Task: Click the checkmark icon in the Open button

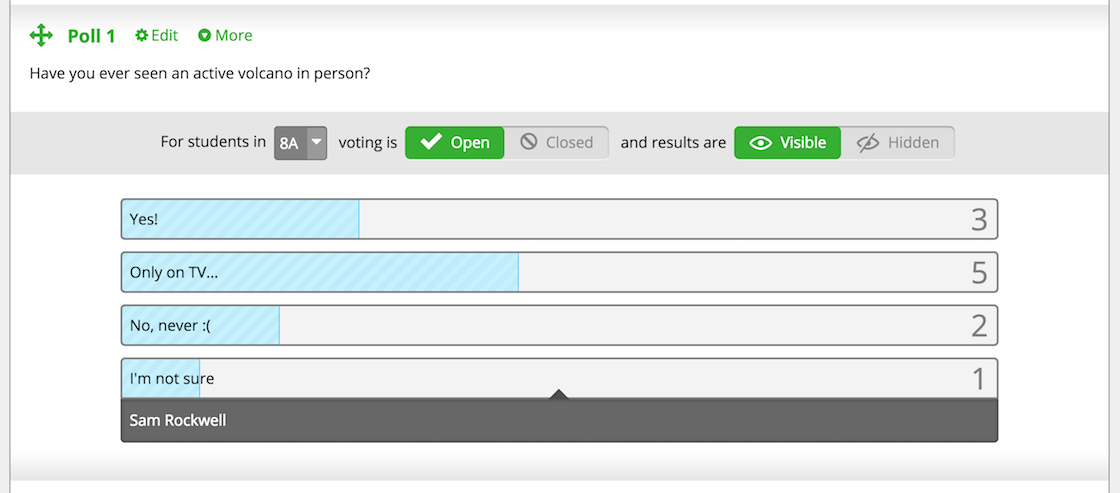Action: (431, 142)
